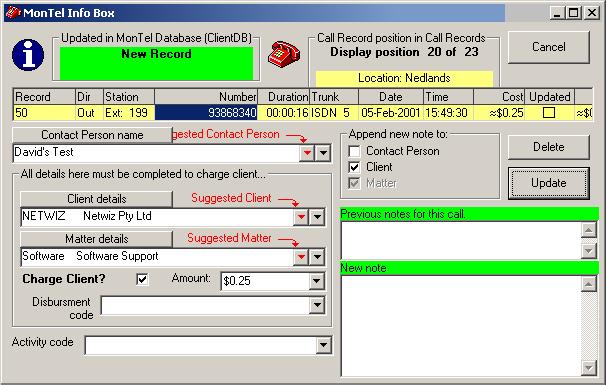The width and height of the screenshot is (606, 385).
Task: Click the Trunk column header
Action: (x=334, y=97)
